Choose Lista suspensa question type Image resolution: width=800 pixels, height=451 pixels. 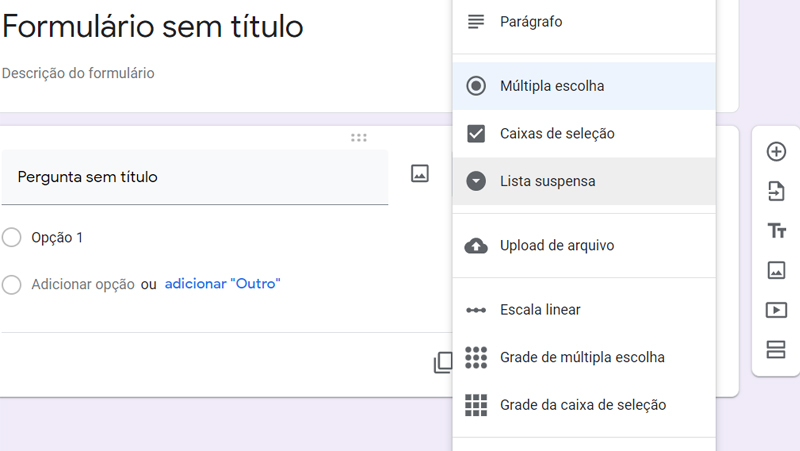click(584, 181)
